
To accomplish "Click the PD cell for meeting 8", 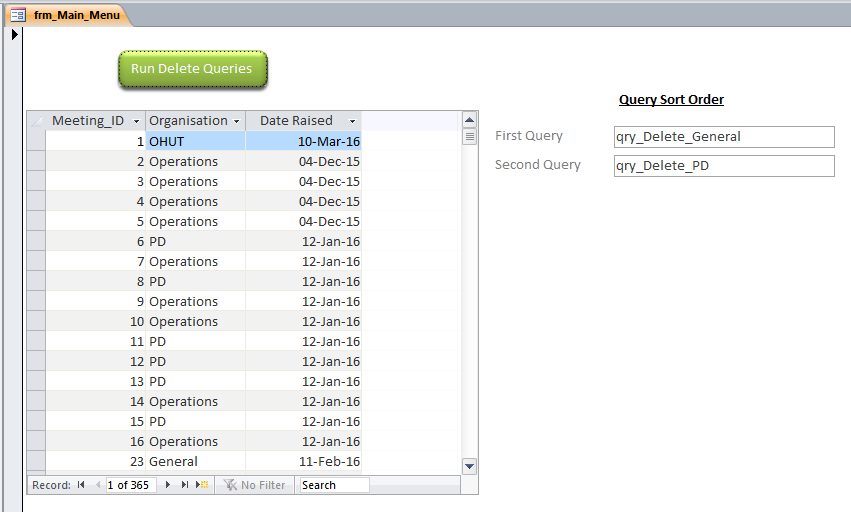I will tap(195, 282).
